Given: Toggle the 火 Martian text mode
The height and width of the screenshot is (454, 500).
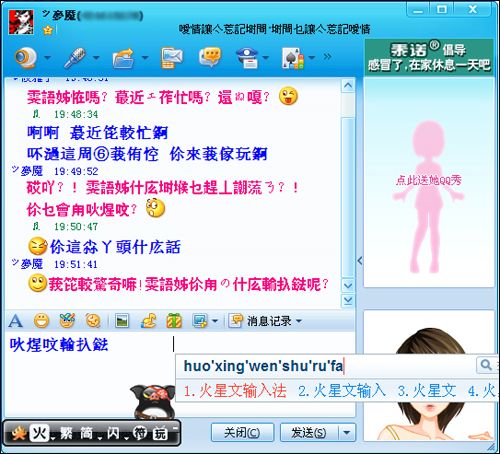Looking at the screenshot, I should pos(39,433).
